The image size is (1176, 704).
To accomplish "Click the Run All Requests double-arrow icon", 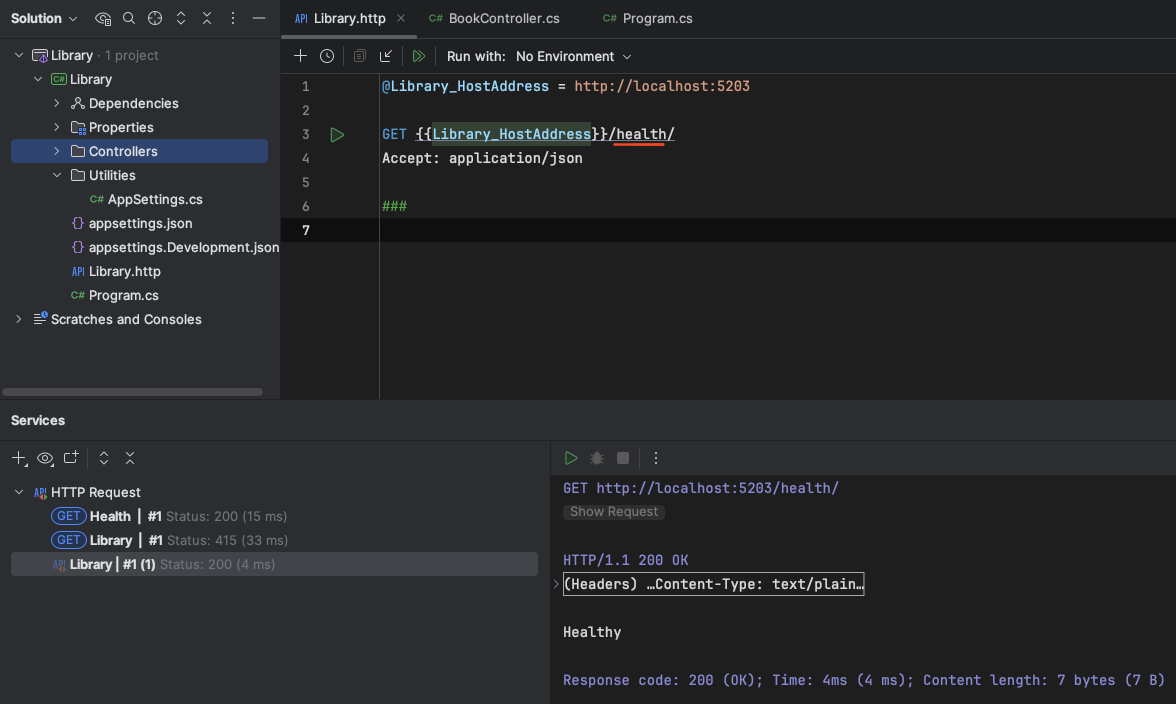I will [x=419, y=56].
